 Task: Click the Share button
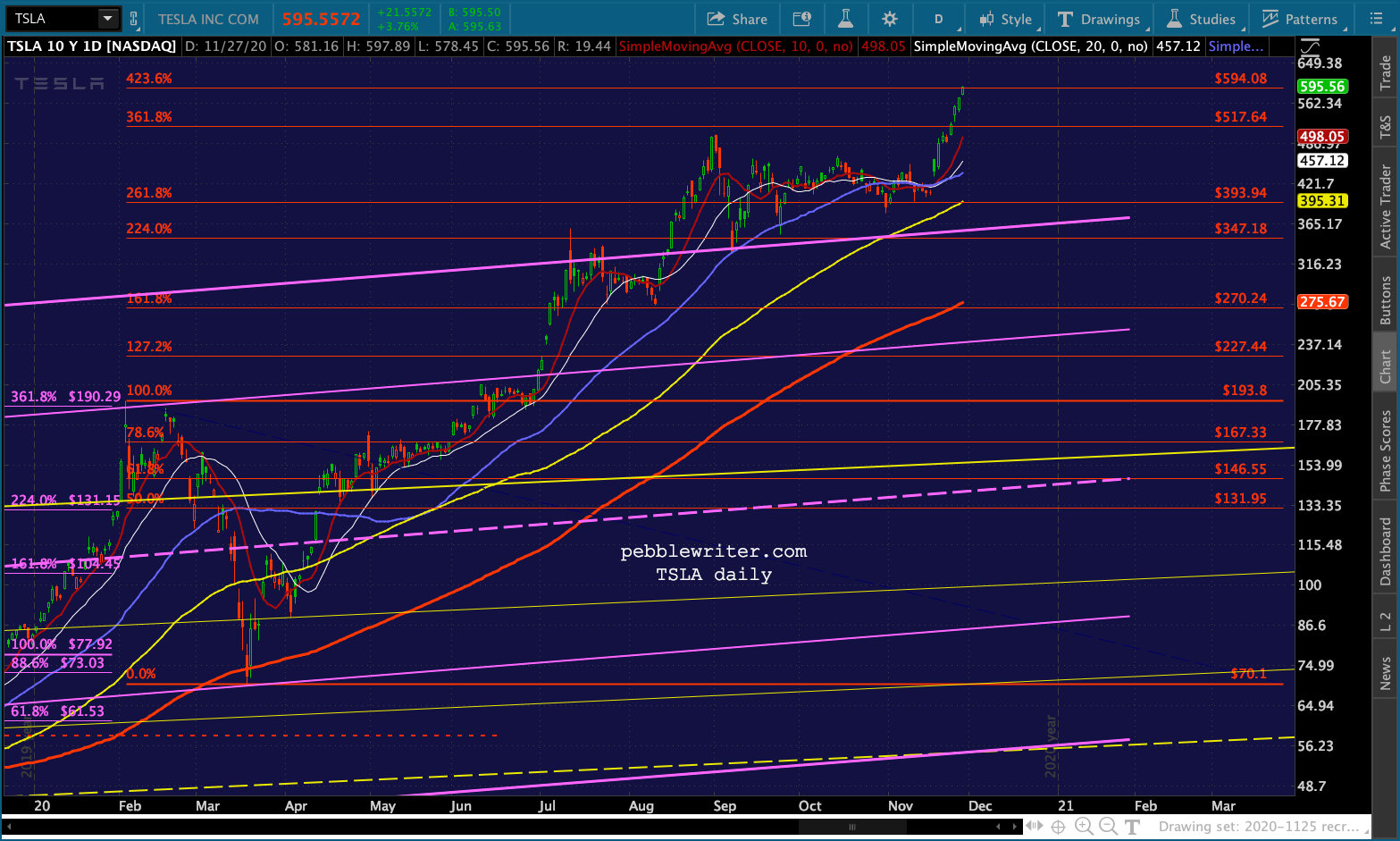(x=737, y=19)
